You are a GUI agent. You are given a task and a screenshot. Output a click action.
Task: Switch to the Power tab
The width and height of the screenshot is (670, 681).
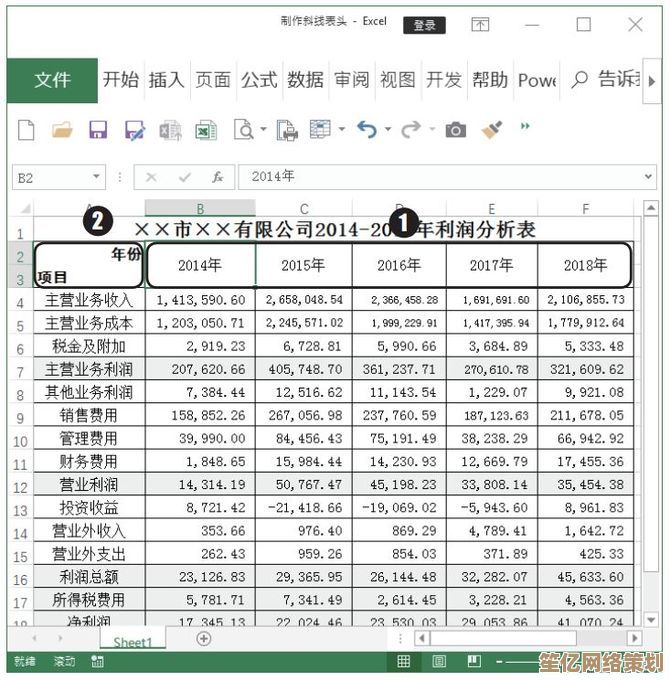(537, 80)
